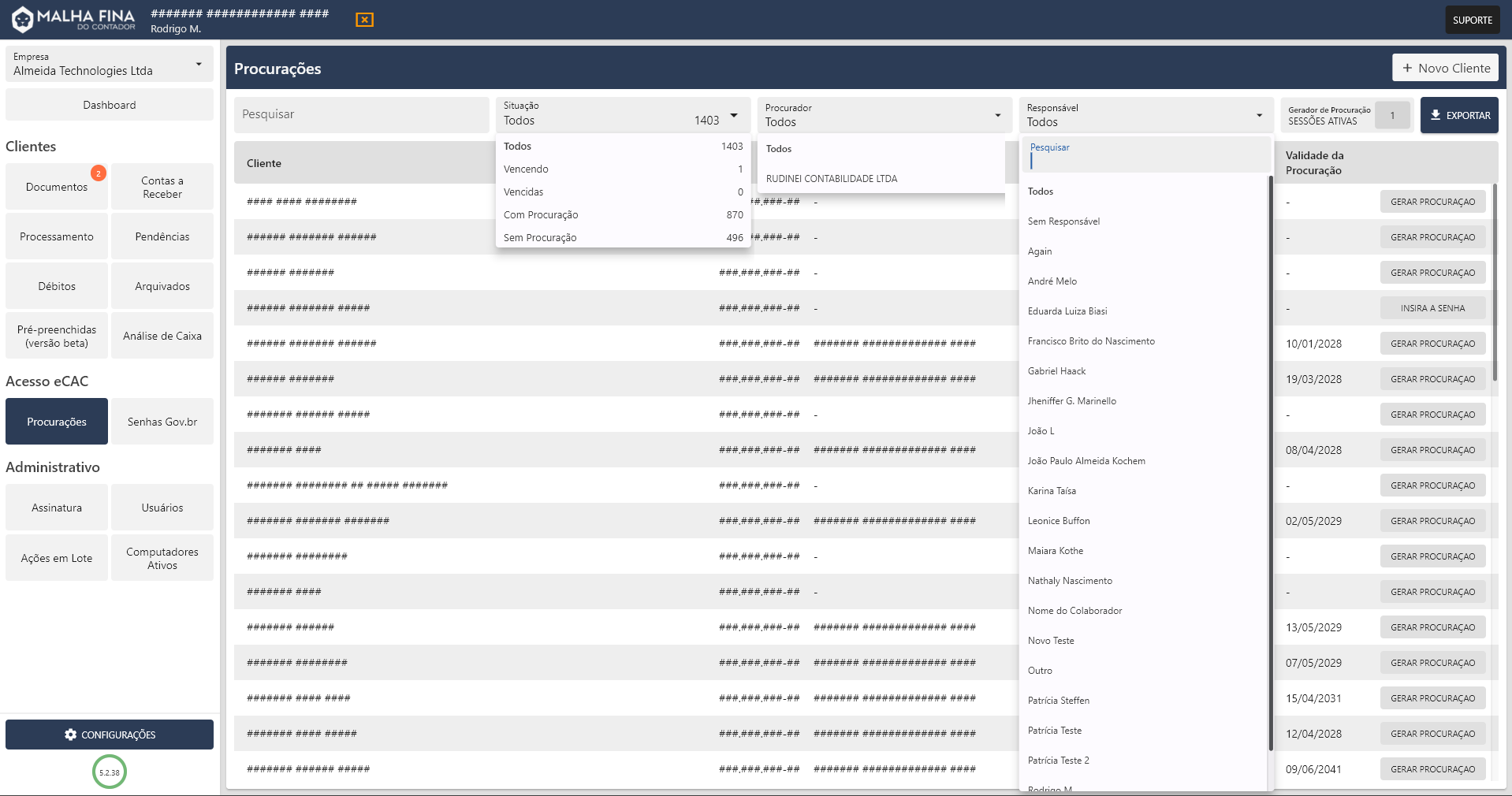
Task: Click the plus icon on Novo Cliente
Action: (x=1407, y=69)
